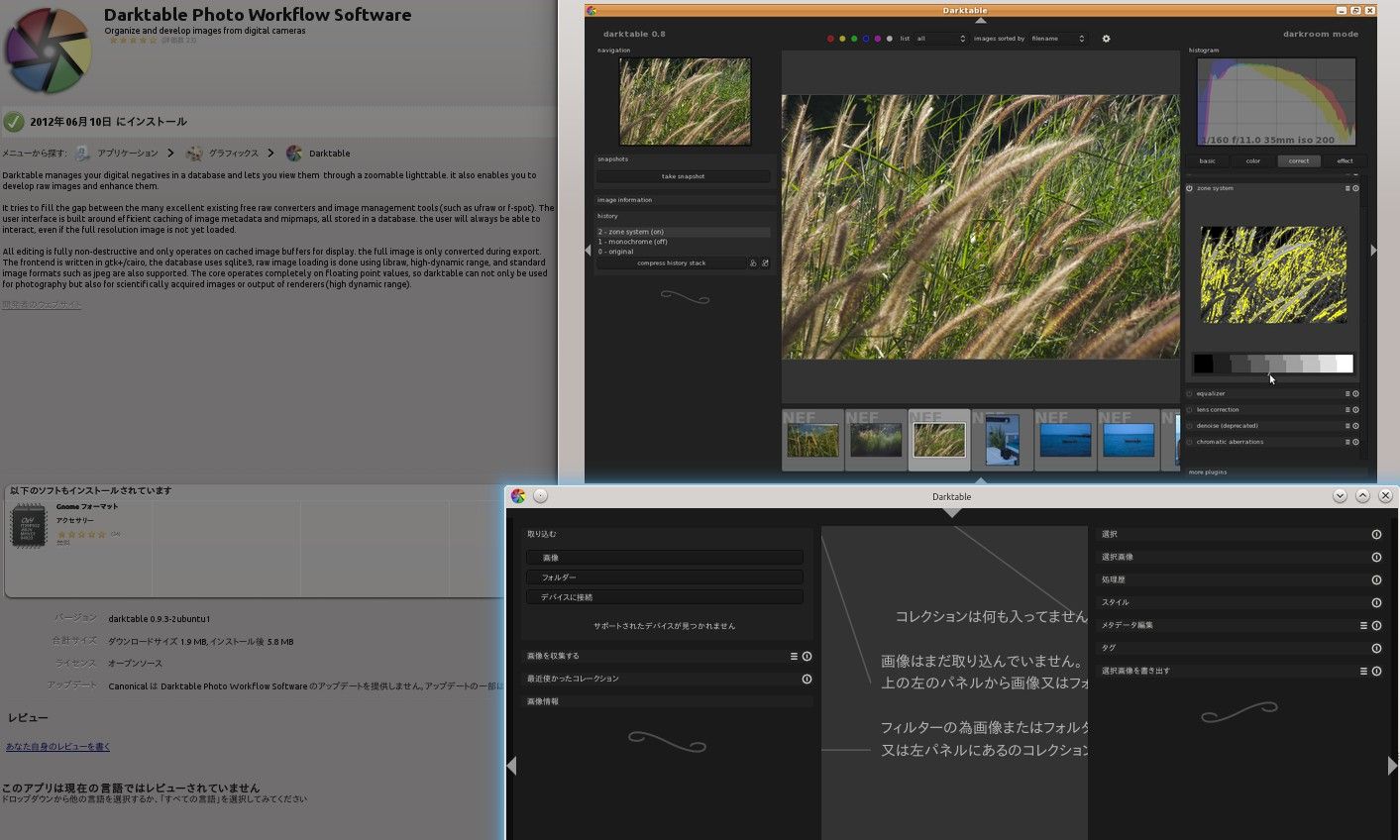This screenshot has width=1400, height=840.
Task: Enable the chromatic aberrations power button
Action: pyautogui.click(x=1190, y=442)
